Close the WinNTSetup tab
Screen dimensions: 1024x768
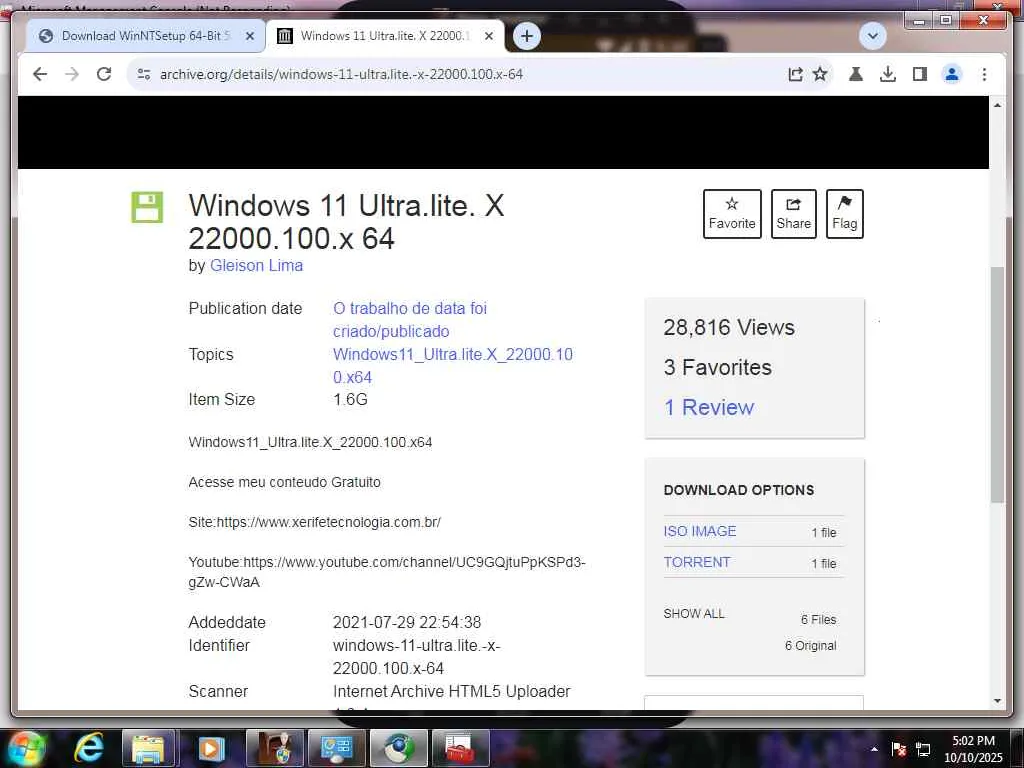[x=249, y=36]
